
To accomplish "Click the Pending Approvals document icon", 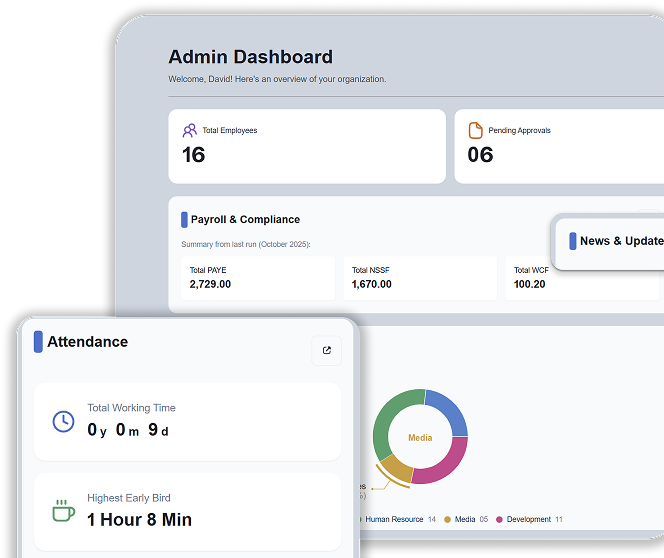I will point(475,130).
